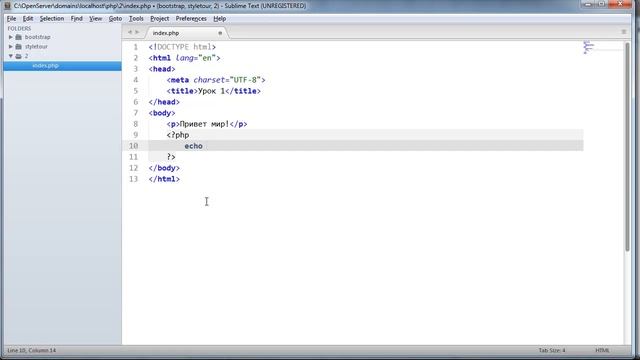Close the index.php tab via unsaved dot
The width and height of the screenshot is (640, 360).
pos(220,33)
